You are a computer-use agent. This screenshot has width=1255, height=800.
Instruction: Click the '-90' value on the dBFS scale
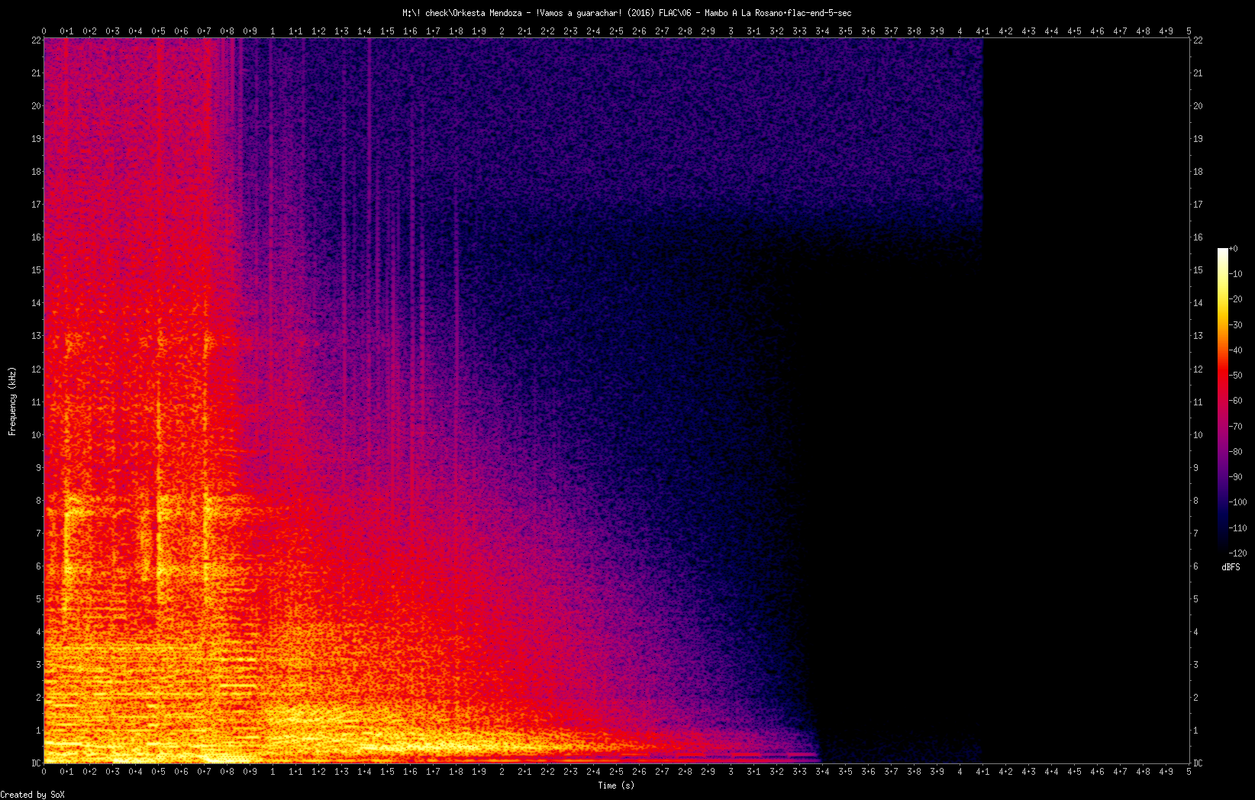tap(1235, 477)
